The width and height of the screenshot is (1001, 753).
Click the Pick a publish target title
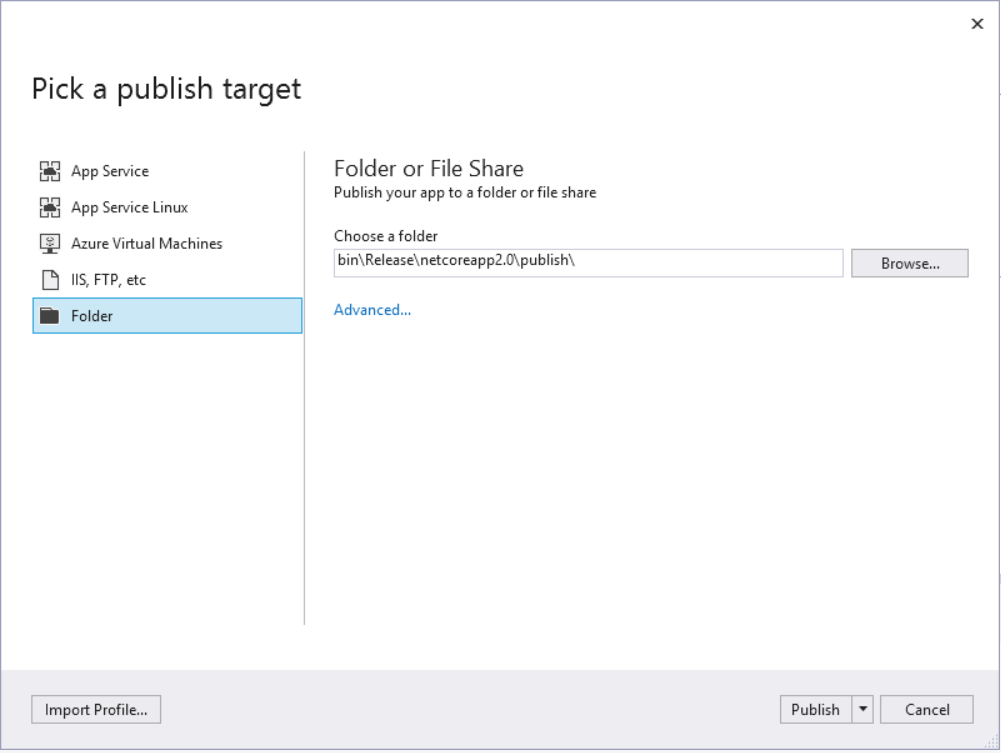click(166, 89)
